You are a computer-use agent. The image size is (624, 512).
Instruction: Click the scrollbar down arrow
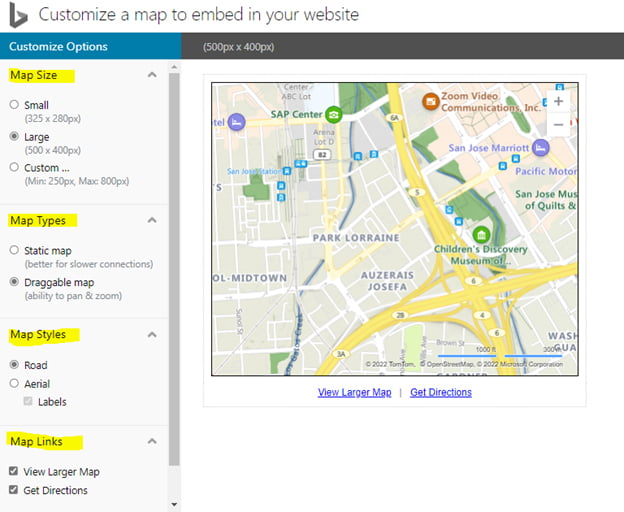pos(174,505)
